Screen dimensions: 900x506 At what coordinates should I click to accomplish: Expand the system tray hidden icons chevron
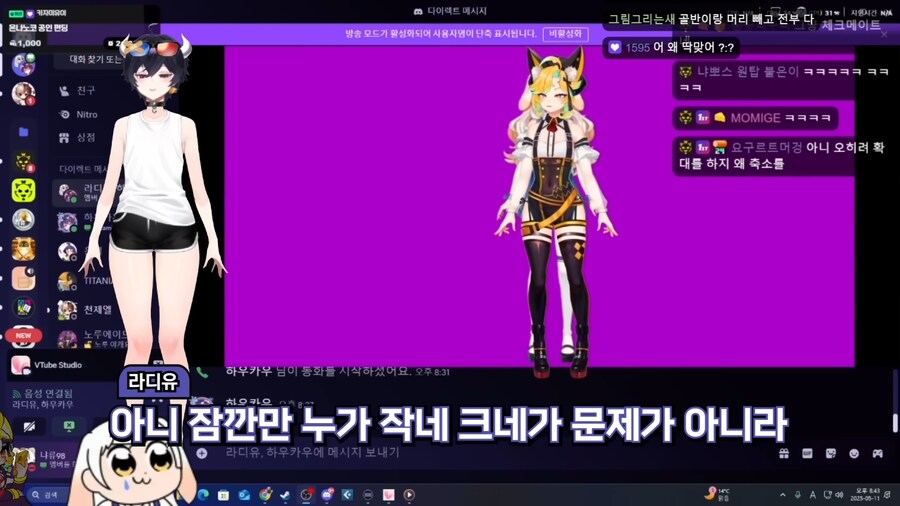(782, 495)
